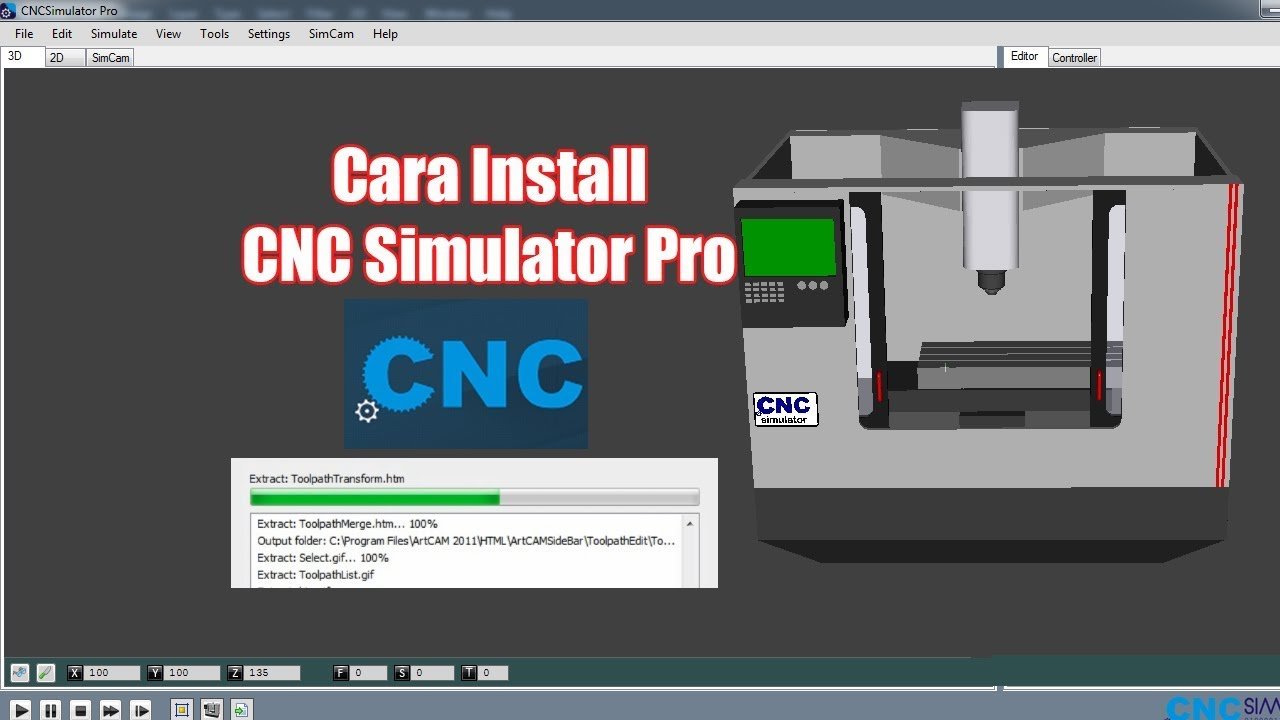The height and width of the screenshot is (720, 1280).
Task: Click the F feed rate label icon
Action: (x=341, y=673)
